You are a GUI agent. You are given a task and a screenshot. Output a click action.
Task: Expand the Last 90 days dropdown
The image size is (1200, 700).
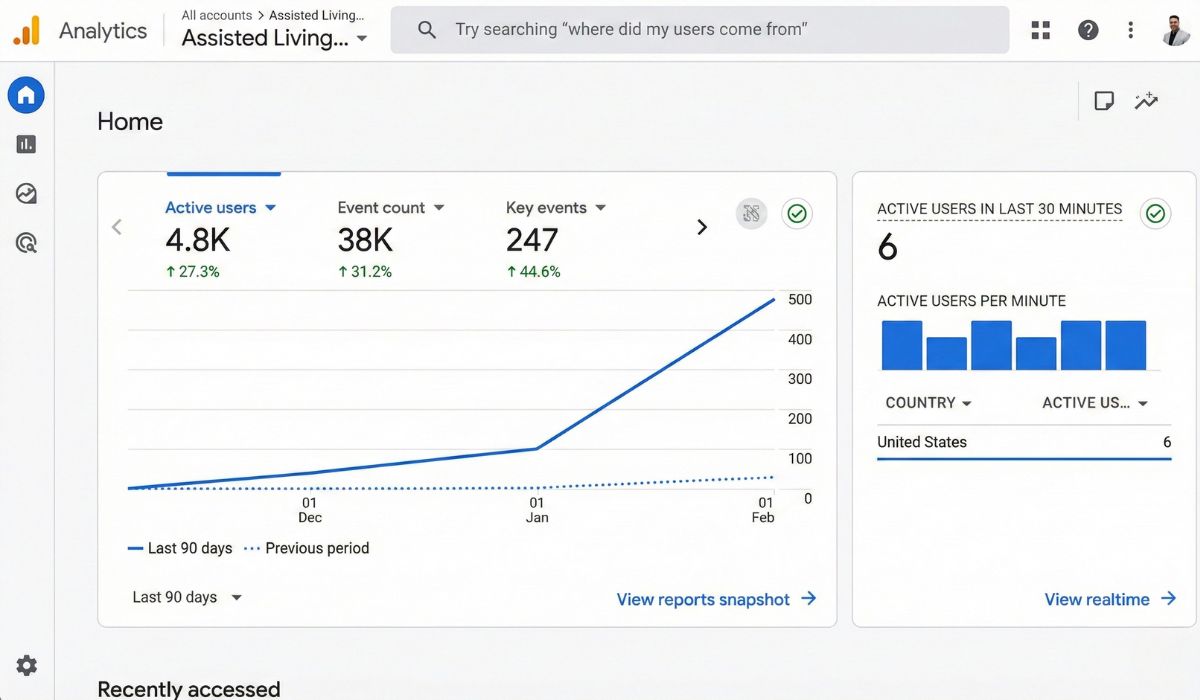click(x=187, y=597)
